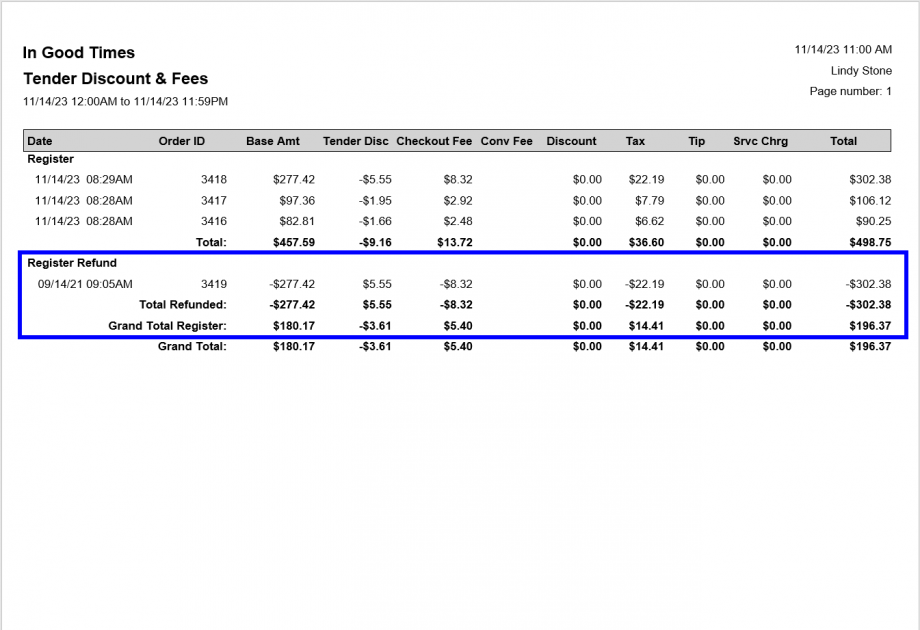Click the total tax $36.60
The image size is (920, 630).
coord(646,242)
